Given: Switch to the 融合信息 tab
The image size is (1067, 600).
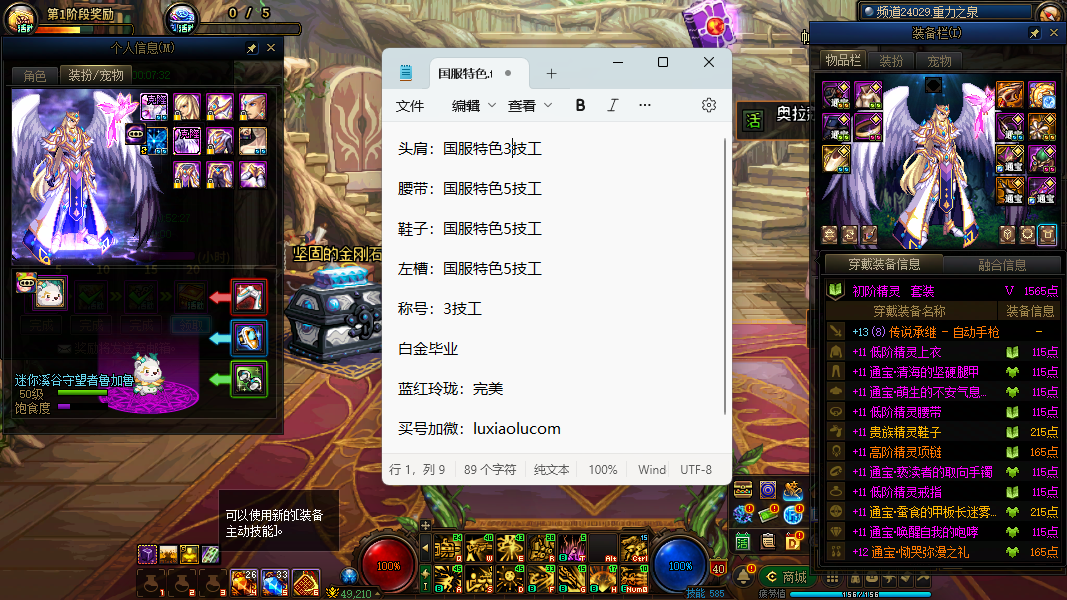Looking at the screenshot, I should point(1001,265).
